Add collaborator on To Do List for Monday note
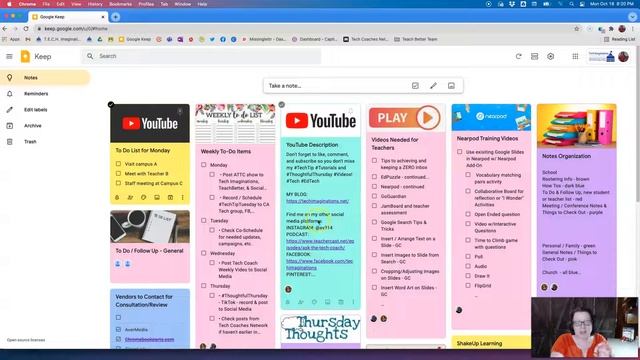This screenshot has height=360, width=640. coord(130,198)
